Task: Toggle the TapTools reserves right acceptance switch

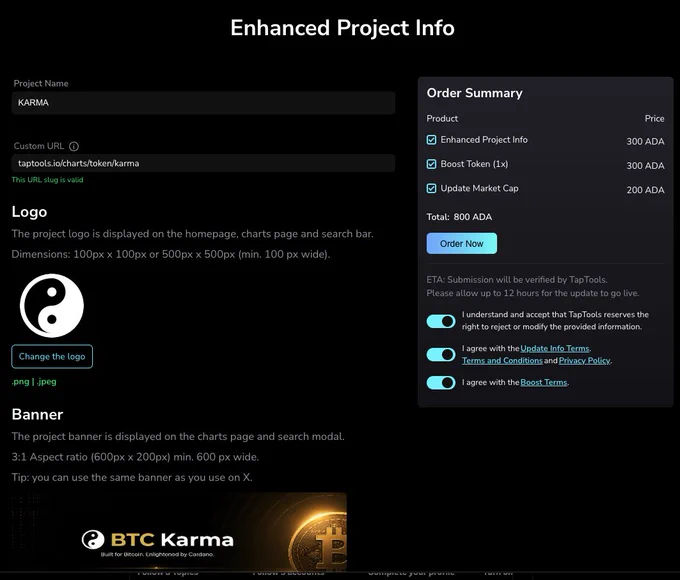Action: [441, 321]
